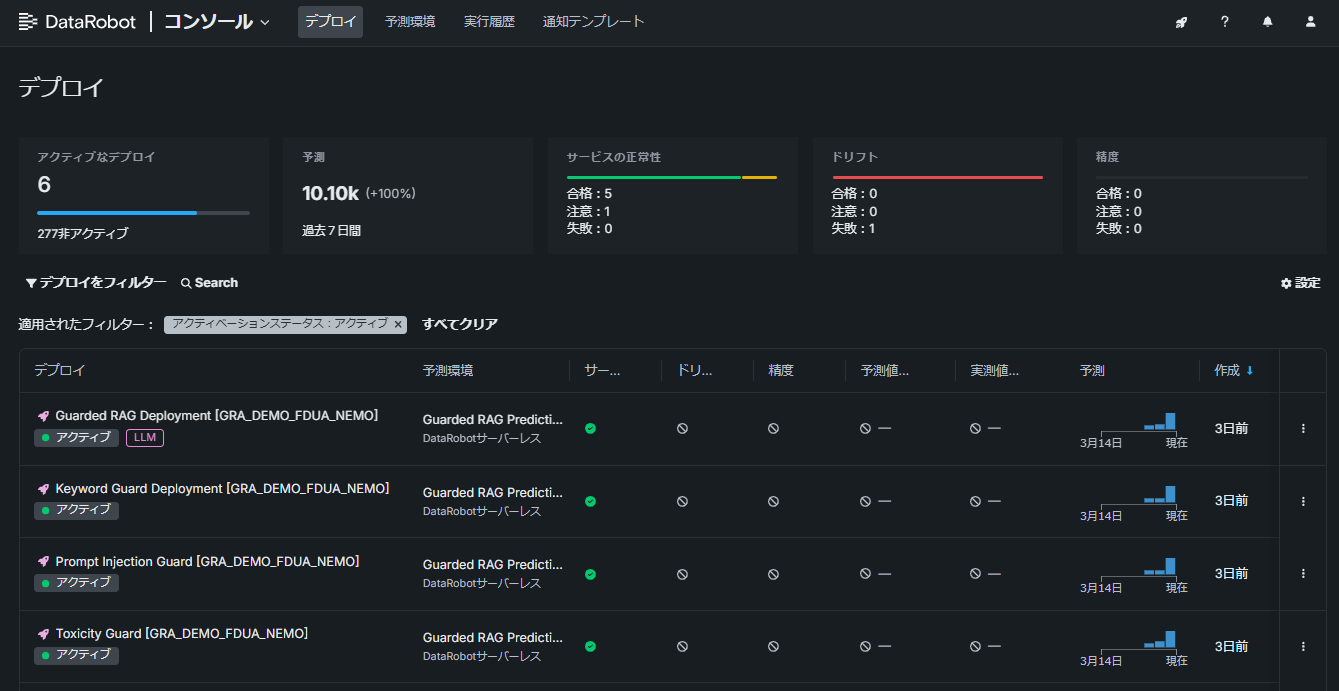The image size is (1339, 691).
Task: Click rocket icon beside Guarded RAG Deployment
Action: coord(43,415)
